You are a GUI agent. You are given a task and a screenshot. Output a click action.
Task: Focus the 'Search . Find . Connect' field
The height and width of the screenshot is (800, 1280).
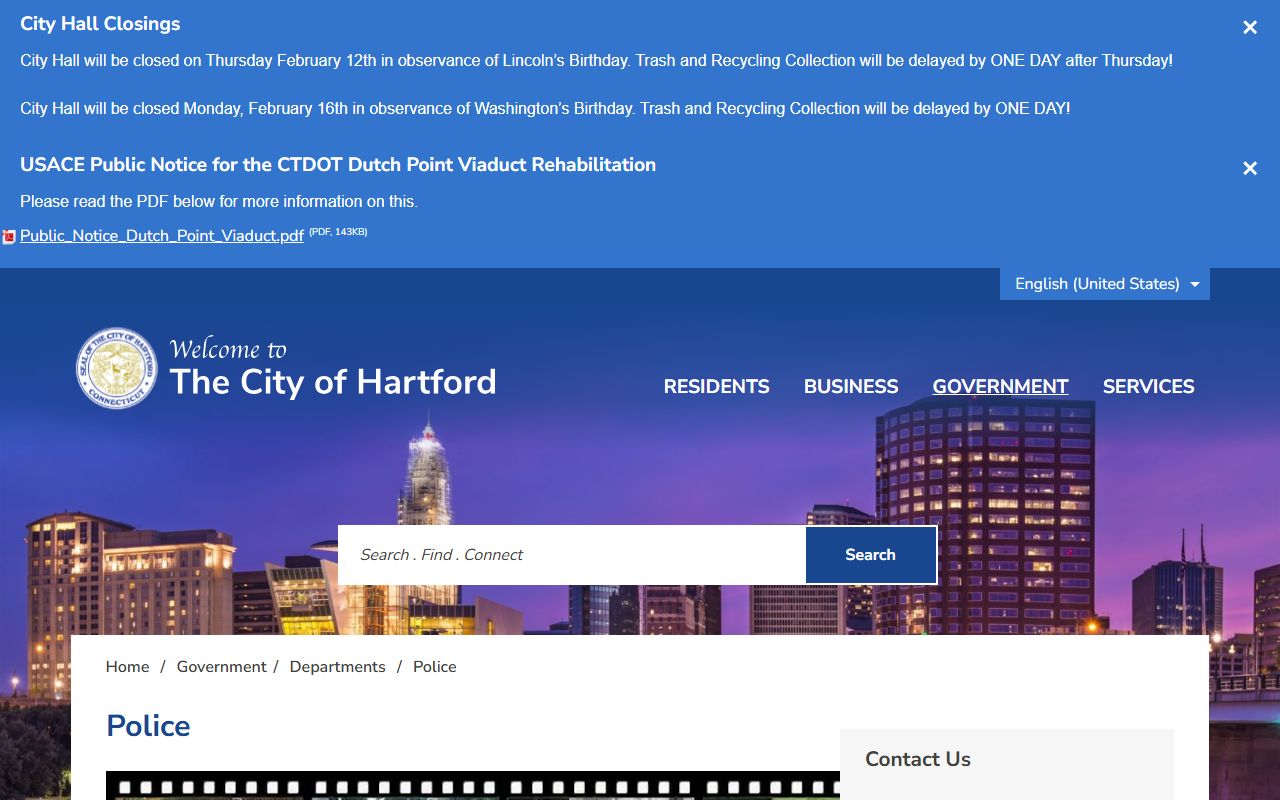click(x=571, y=555)
